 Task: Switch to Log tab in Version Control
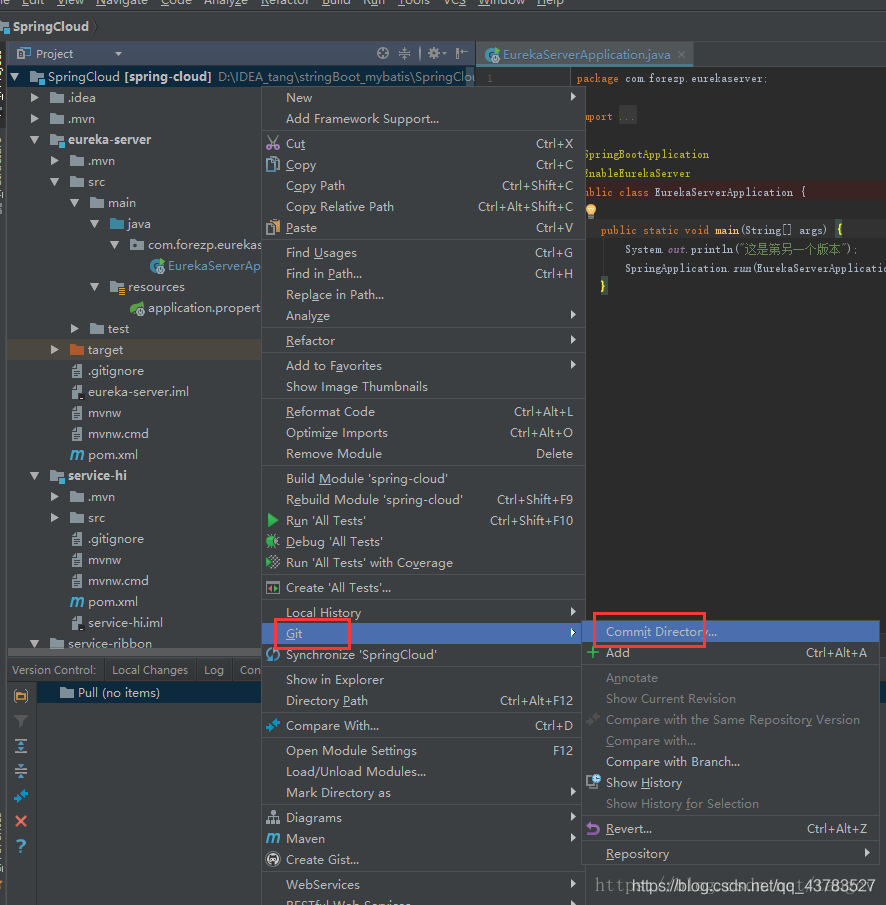coord(214,670)
